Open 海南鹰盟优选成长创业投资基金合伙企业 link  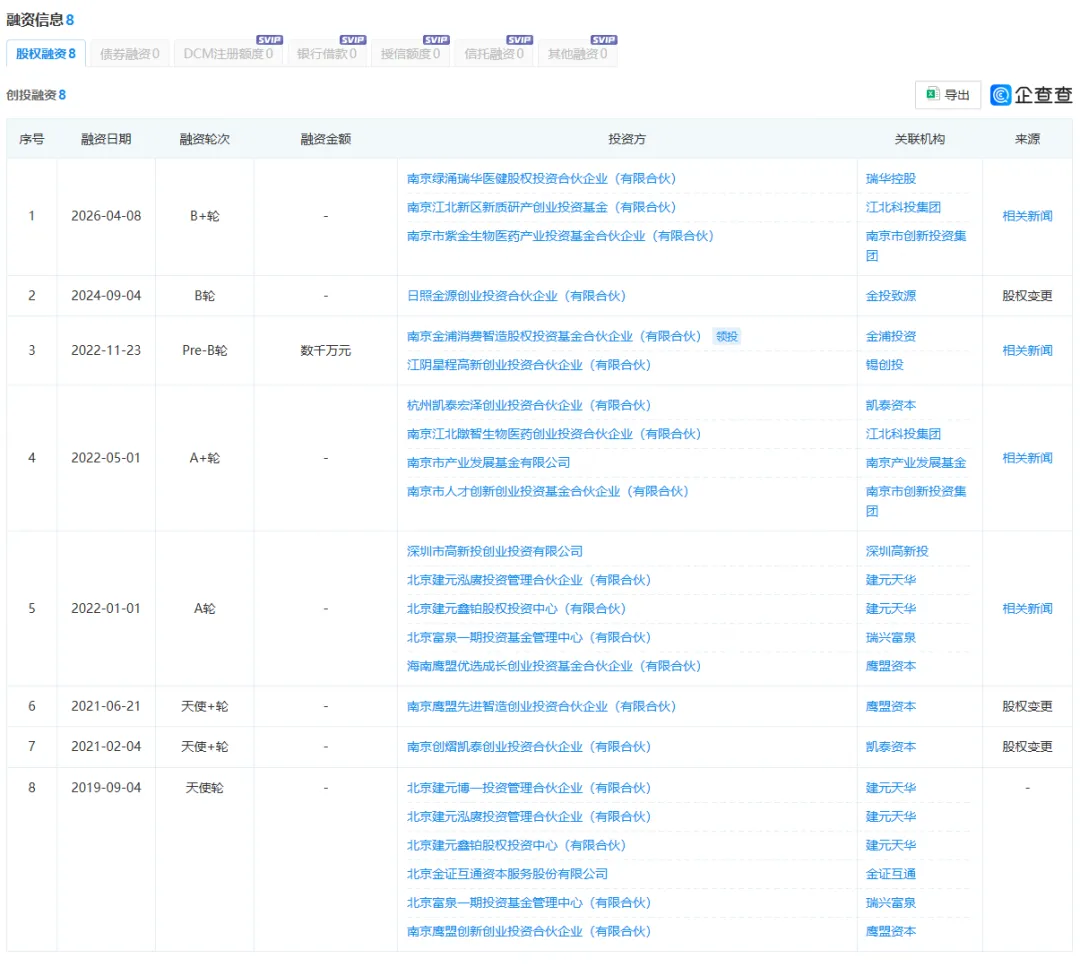tap(554, 666)
